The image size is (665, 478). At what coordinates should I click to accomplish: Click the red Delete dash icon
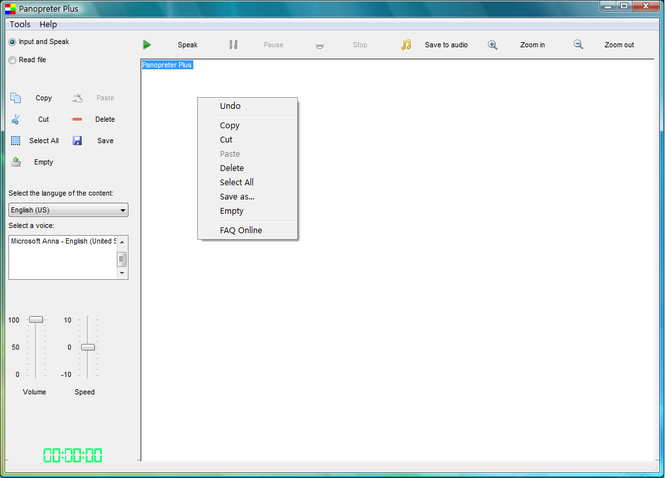point(77,119)
